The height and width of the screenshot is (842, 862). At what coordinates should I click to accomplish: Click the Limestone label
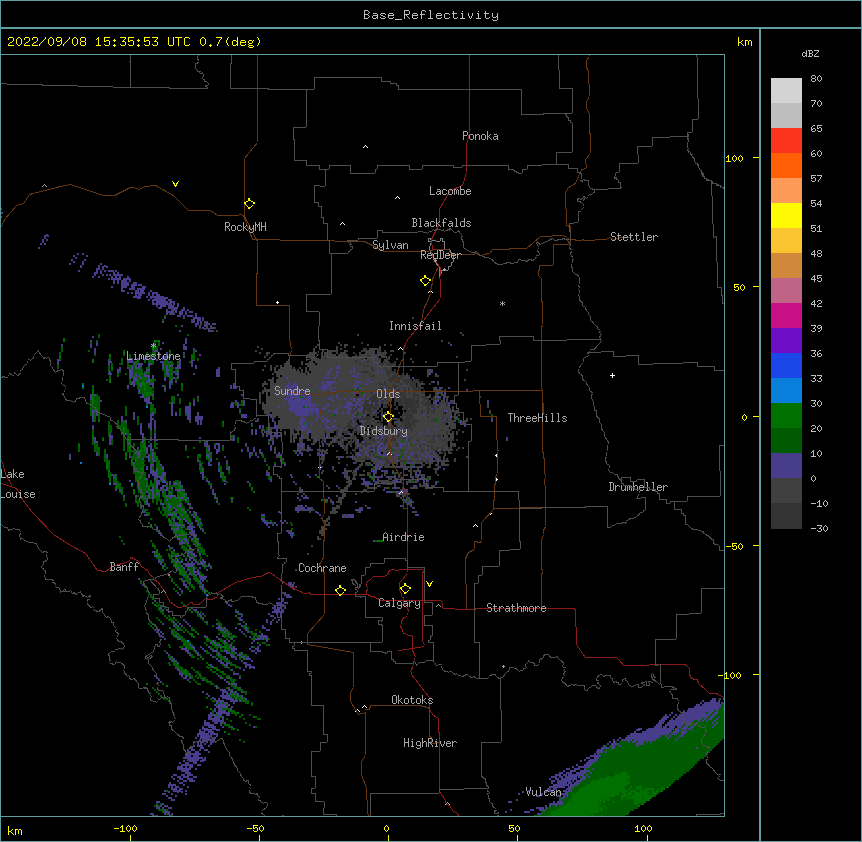(x=153, y=356)
